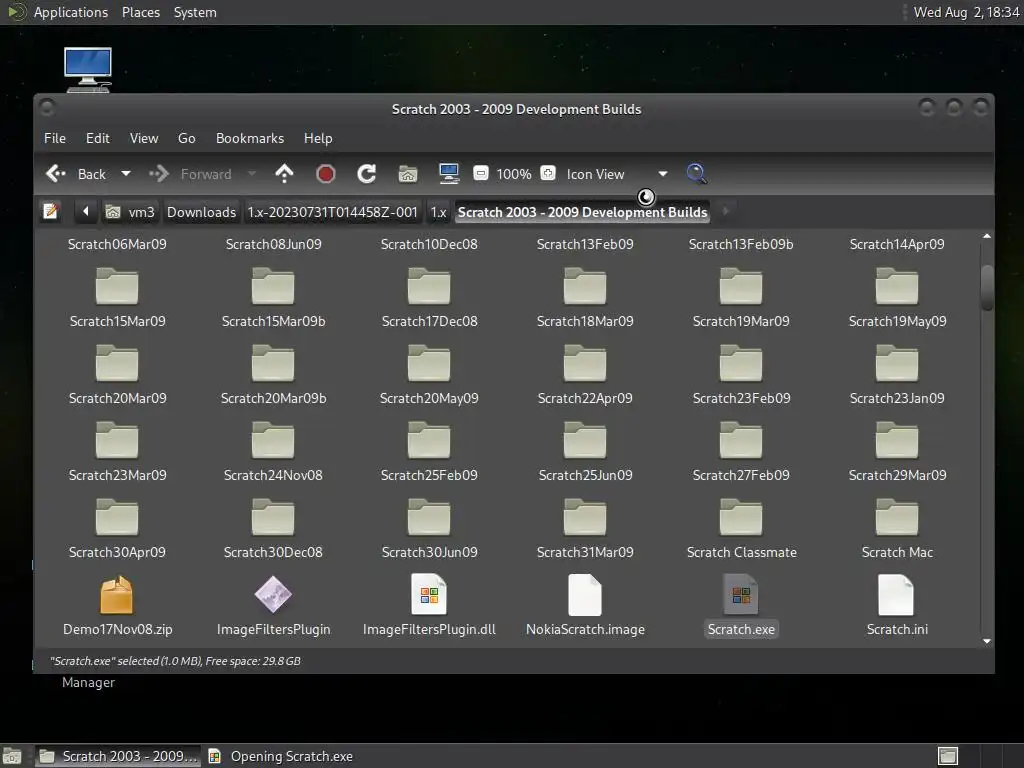
Task: Zoom in with the plus icon
Action: click(x=548, y=174)
